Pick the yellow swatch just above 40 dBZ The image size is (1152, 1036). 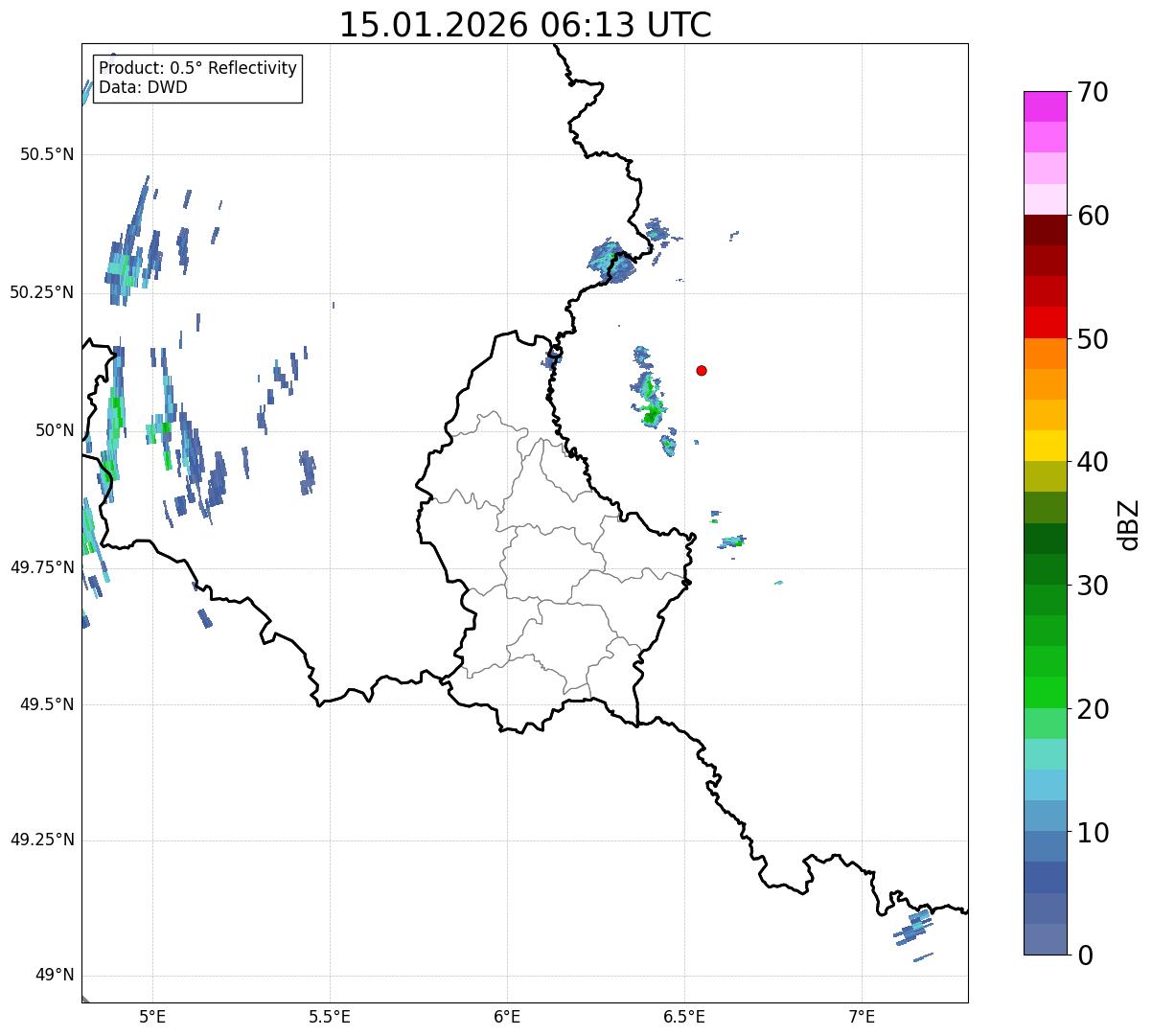[1045, 446]
